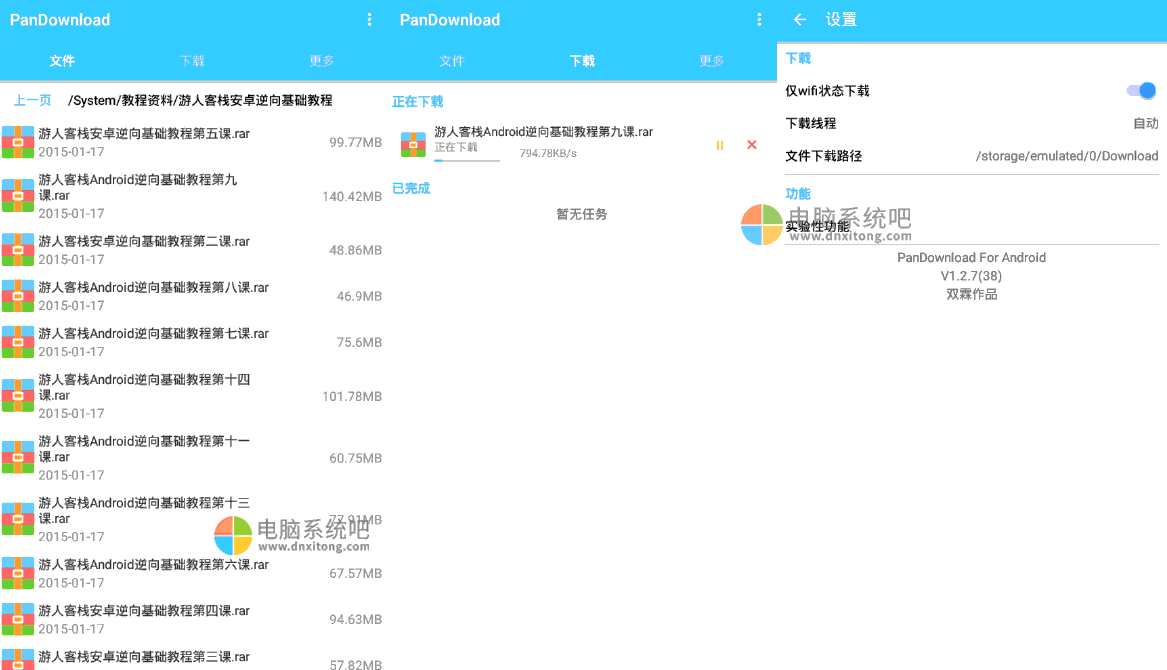Click rar icon of 安卓逆向基础教程第二课.rar

18,250
